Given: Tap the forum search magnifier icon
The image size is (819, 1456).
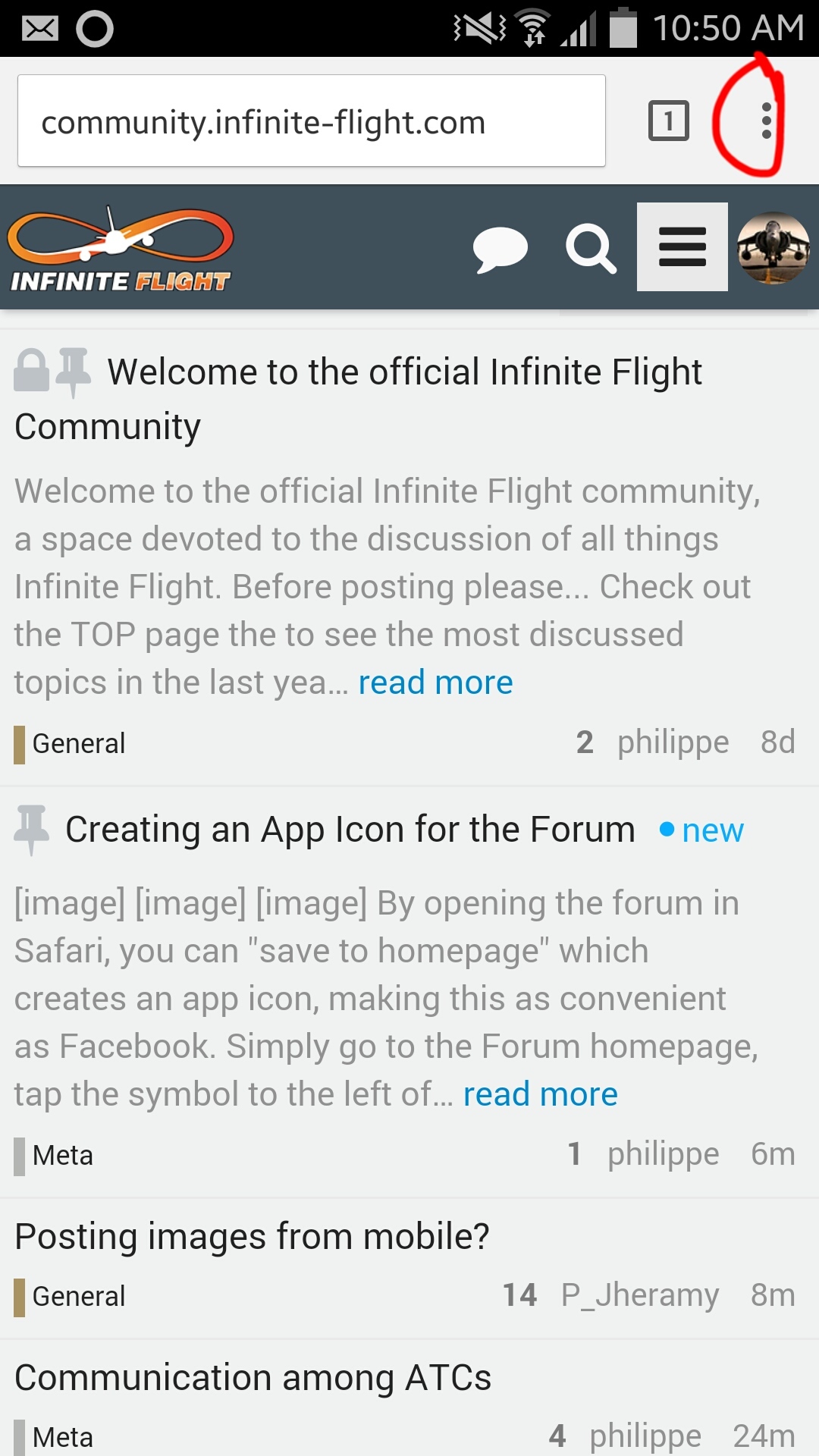Looking at the screenshot, I should point(591,249).
